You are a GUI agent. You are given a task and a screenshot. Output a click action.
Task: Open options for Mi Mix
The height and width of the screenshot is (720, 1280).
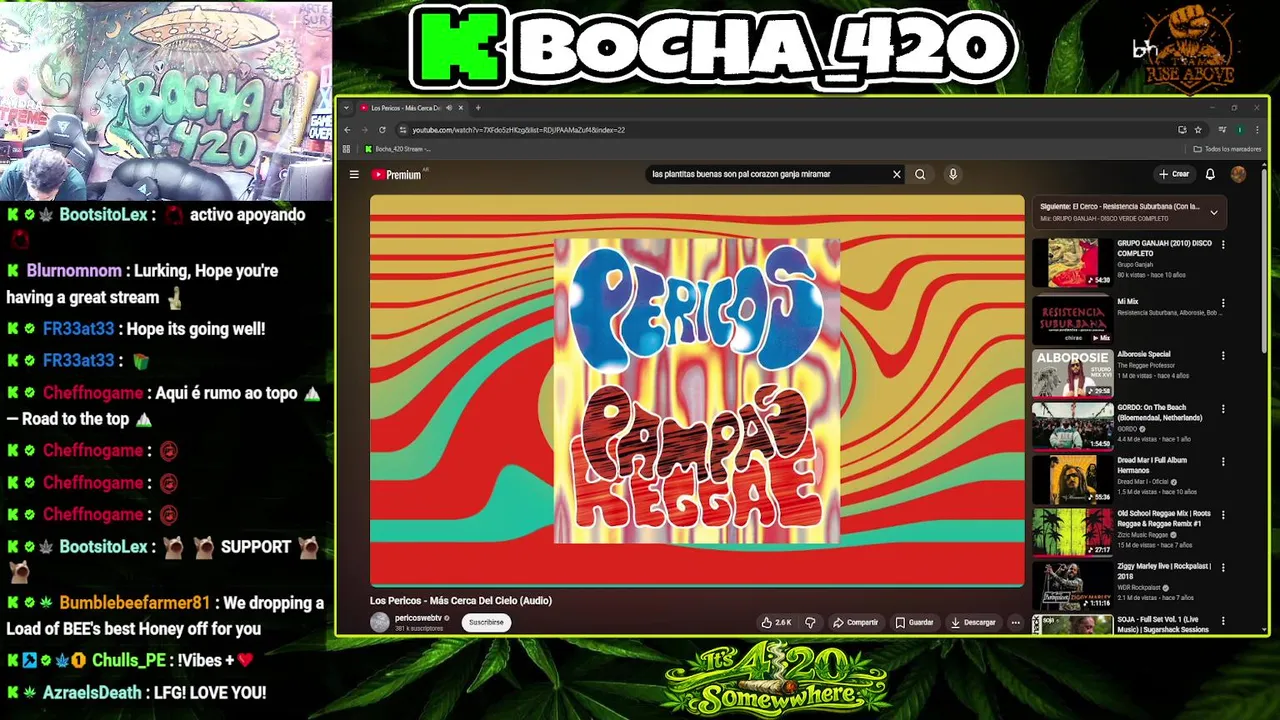pos(1223,303)
